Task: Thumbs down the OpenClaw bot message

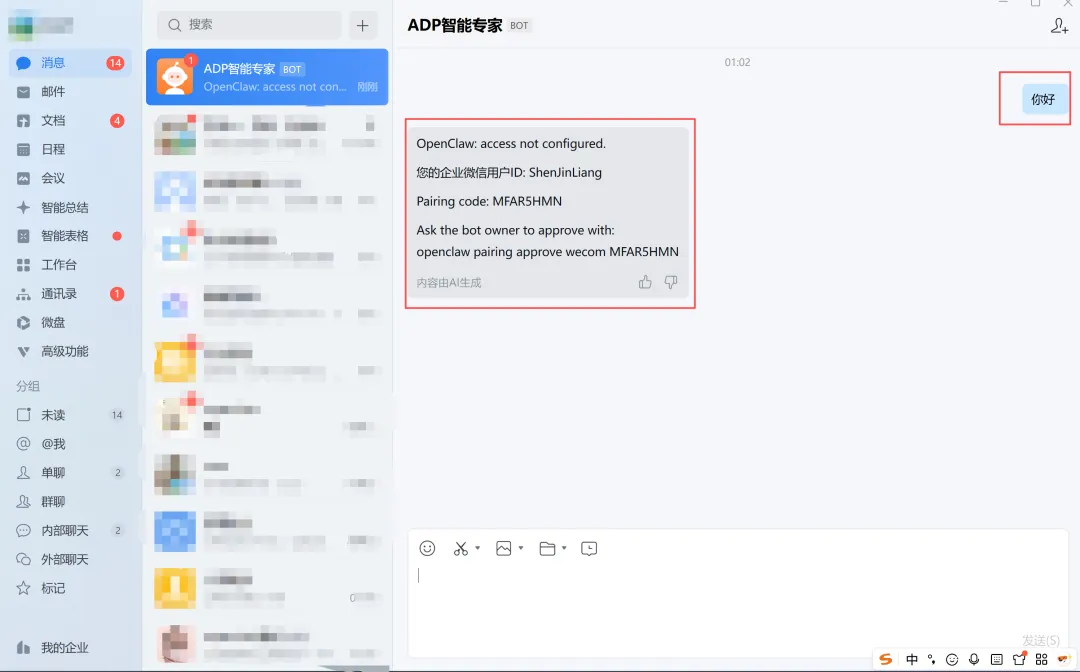Action: tap(671, 282)
